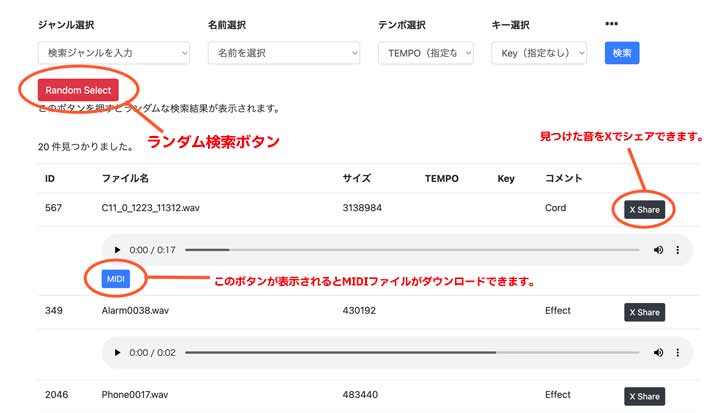Open more options for Alarm0038.wav player
The image size is (720, 413).
(x=678, y=352)
